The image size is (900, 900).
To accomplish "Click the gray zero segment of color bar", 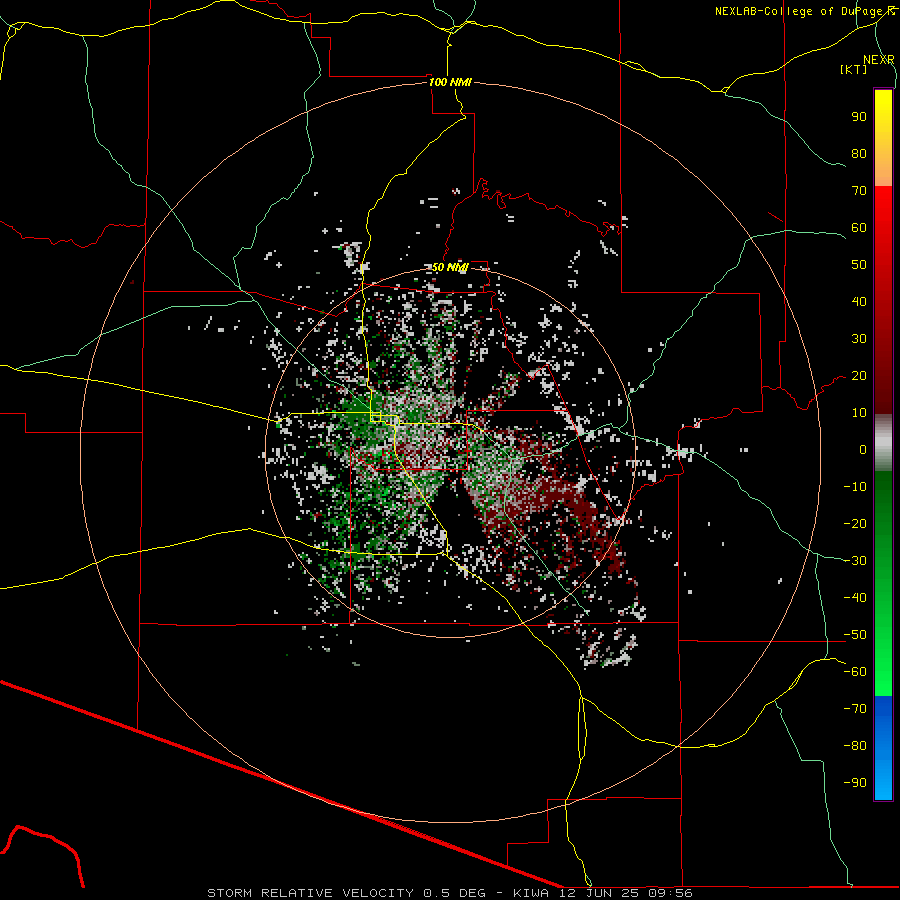I will click(x=883, y=443).
